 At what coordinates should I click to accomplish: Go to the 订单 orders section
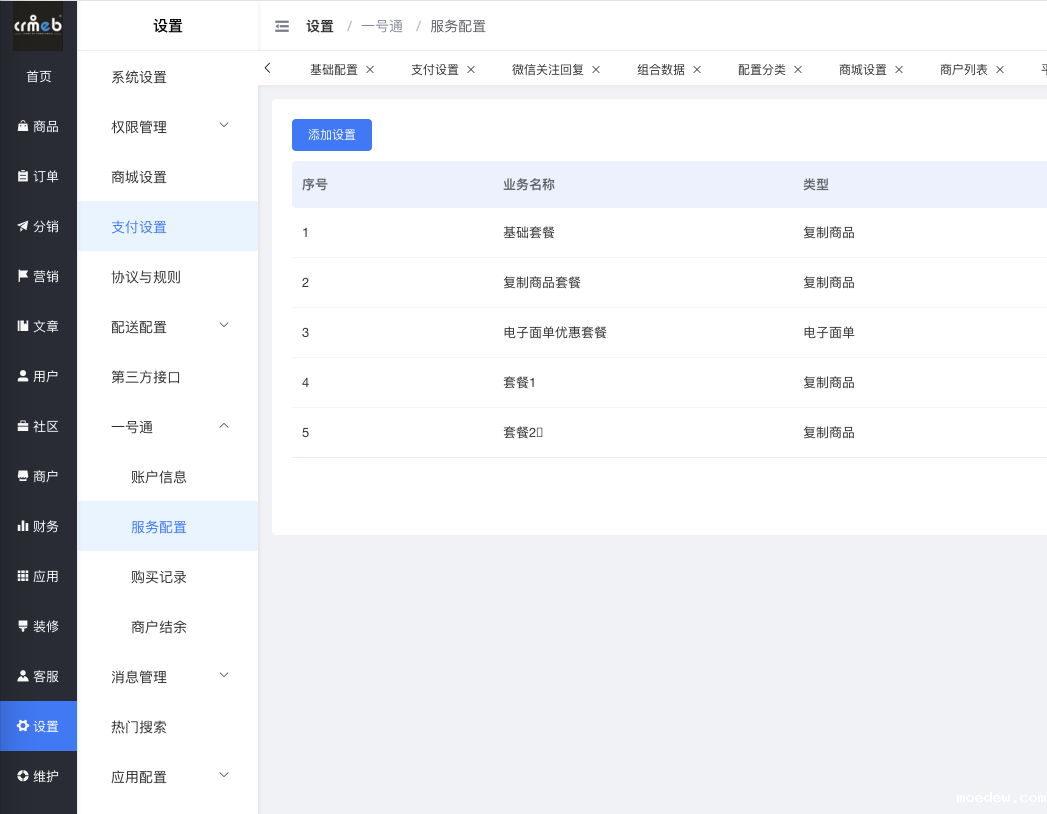click(x=38, y=177)
